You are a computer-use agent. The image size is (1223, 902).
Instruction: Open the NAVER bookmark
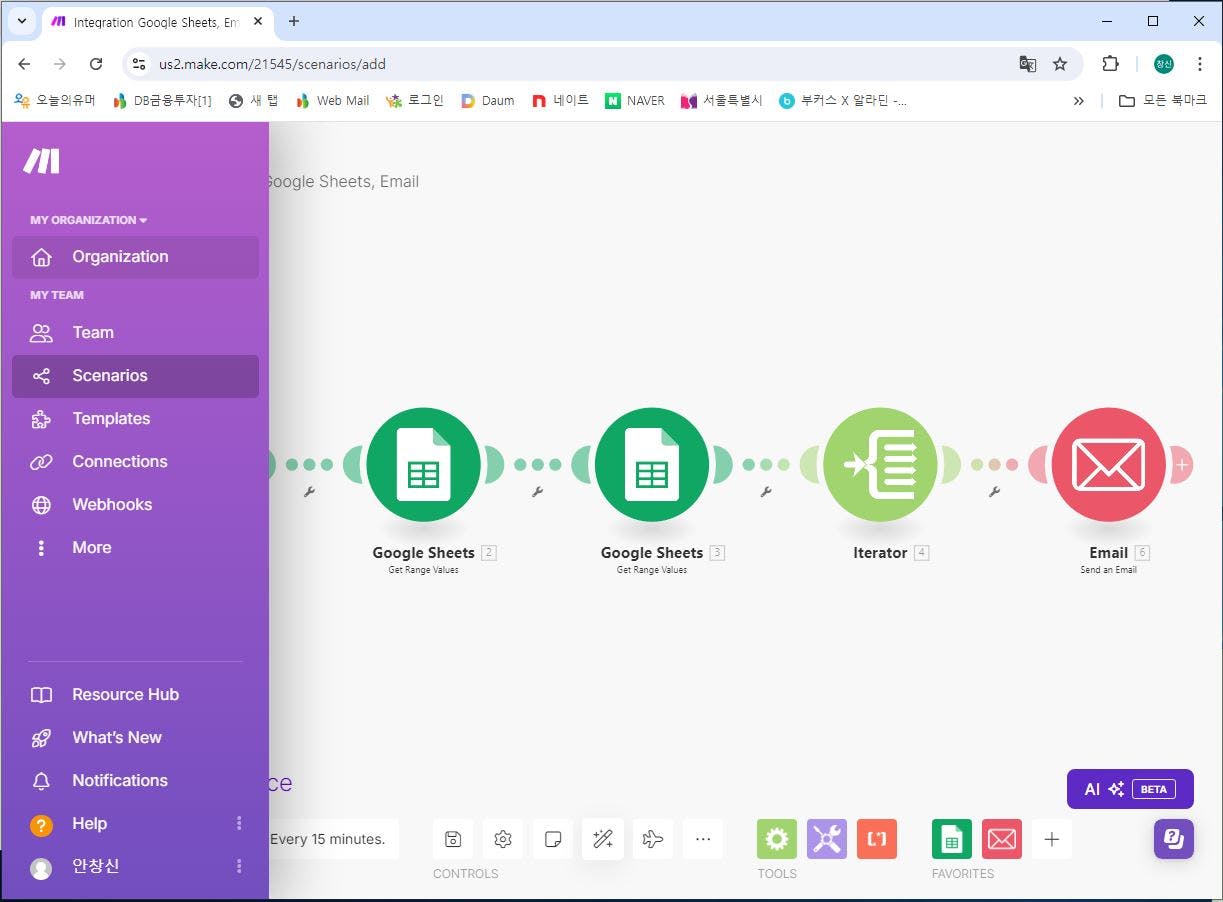(635, 101)
